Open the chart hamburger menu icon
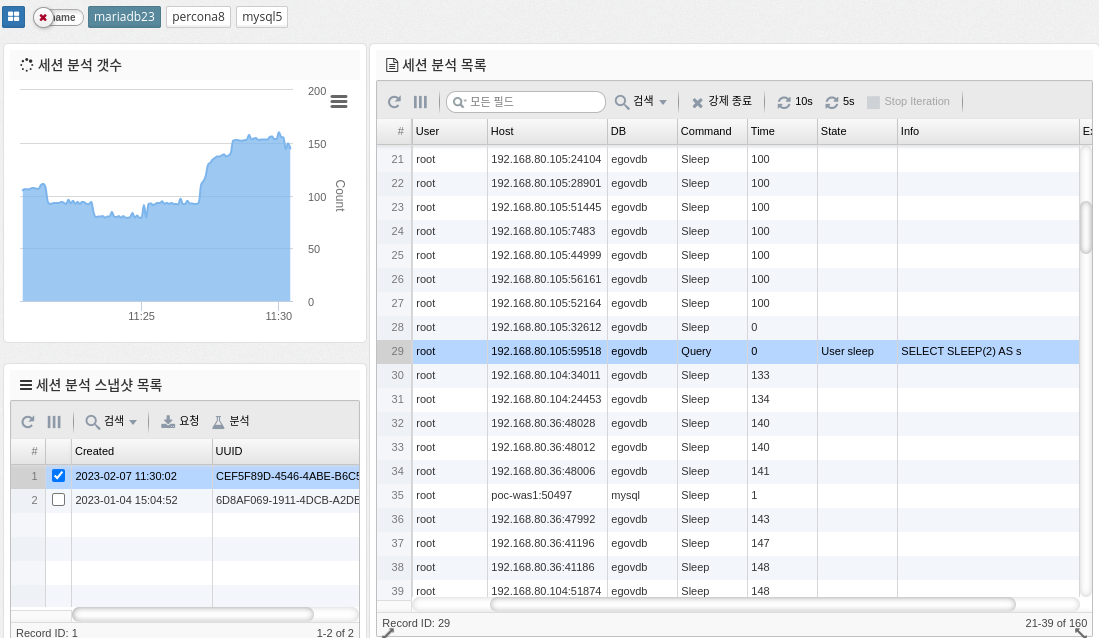The image size is (1099, 638). click(339, 101)
